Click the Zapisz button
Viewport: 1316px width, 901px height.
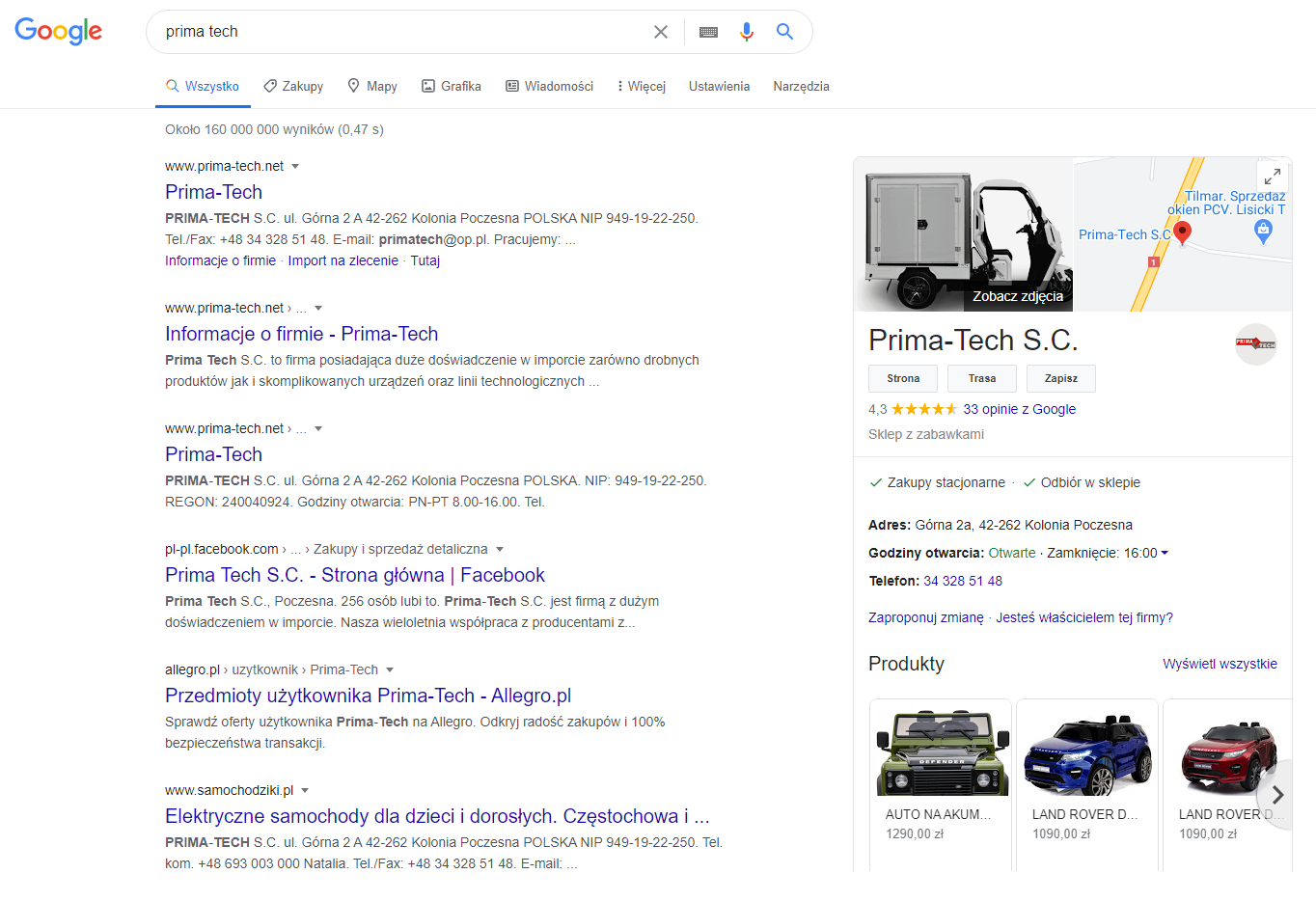pos(1061,379)
